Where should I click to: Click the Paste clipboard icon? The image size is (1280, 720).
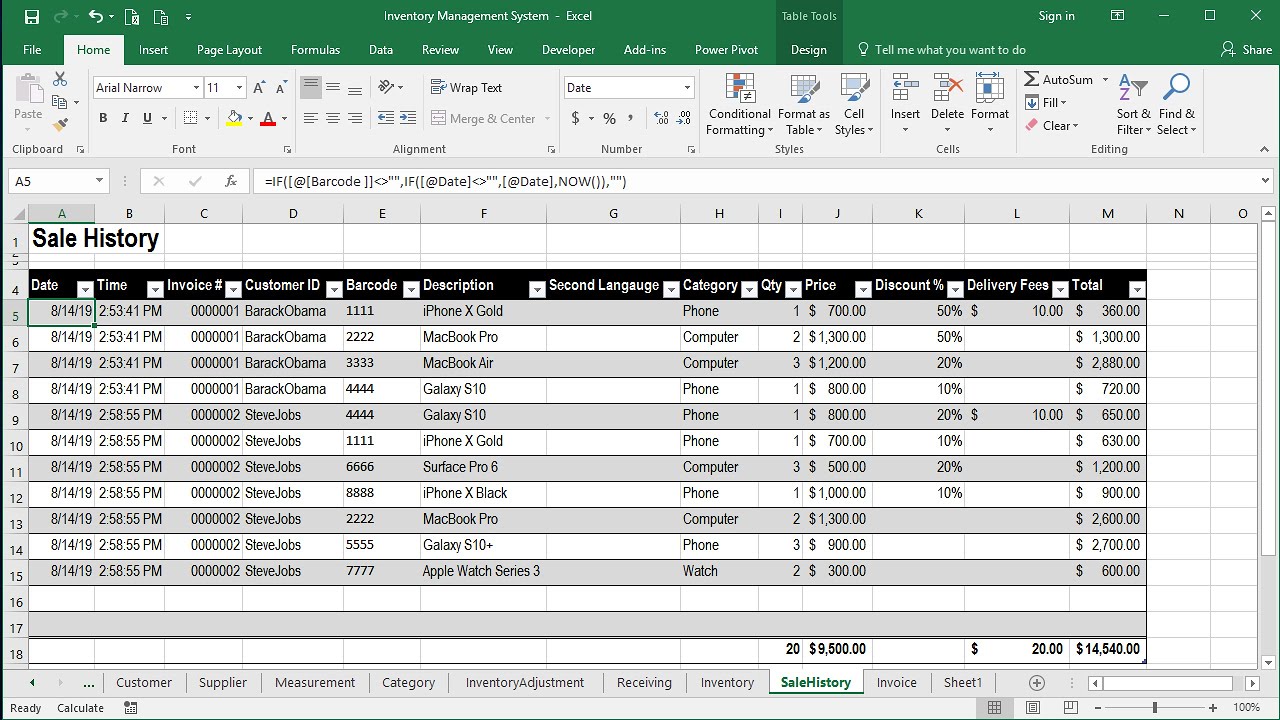click(x=28, y=90)
